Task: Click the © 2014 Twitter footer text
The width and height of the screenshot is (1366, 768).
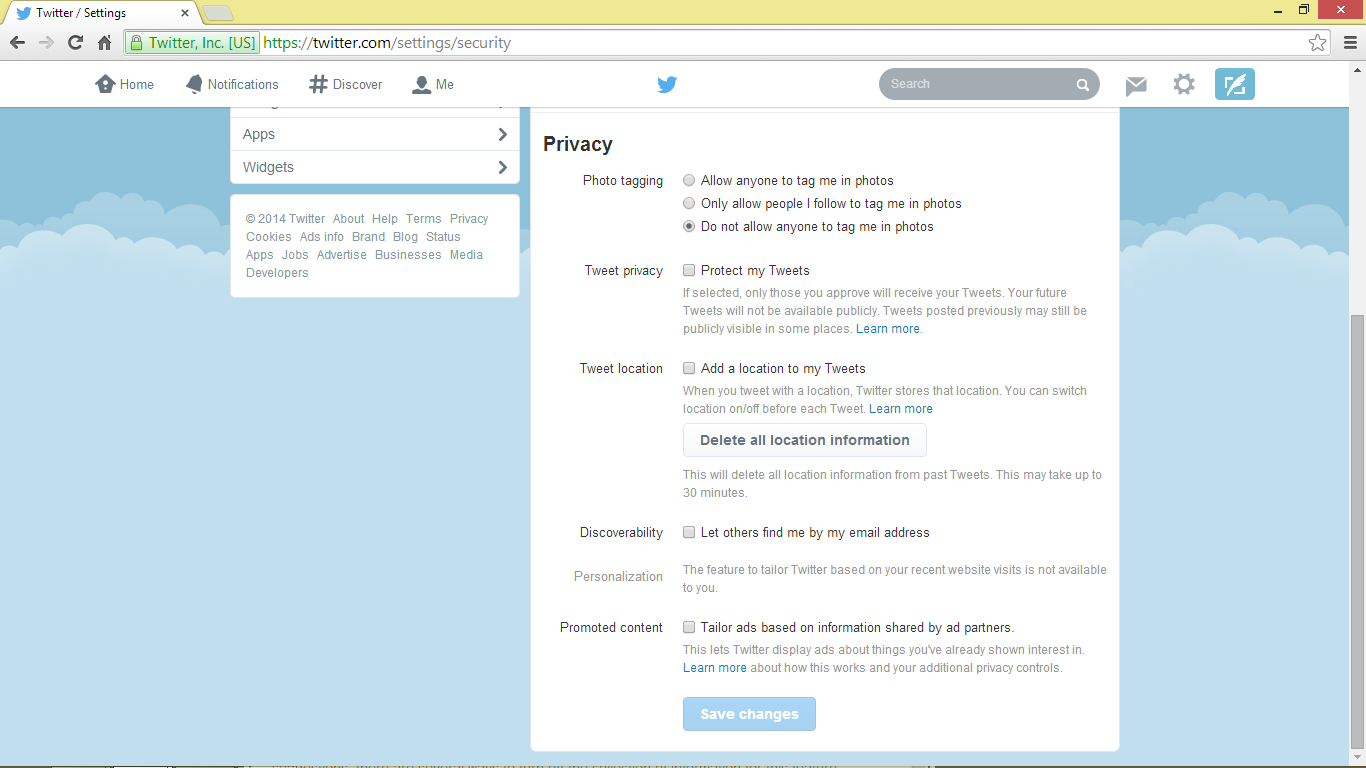Action: point(285,219)
